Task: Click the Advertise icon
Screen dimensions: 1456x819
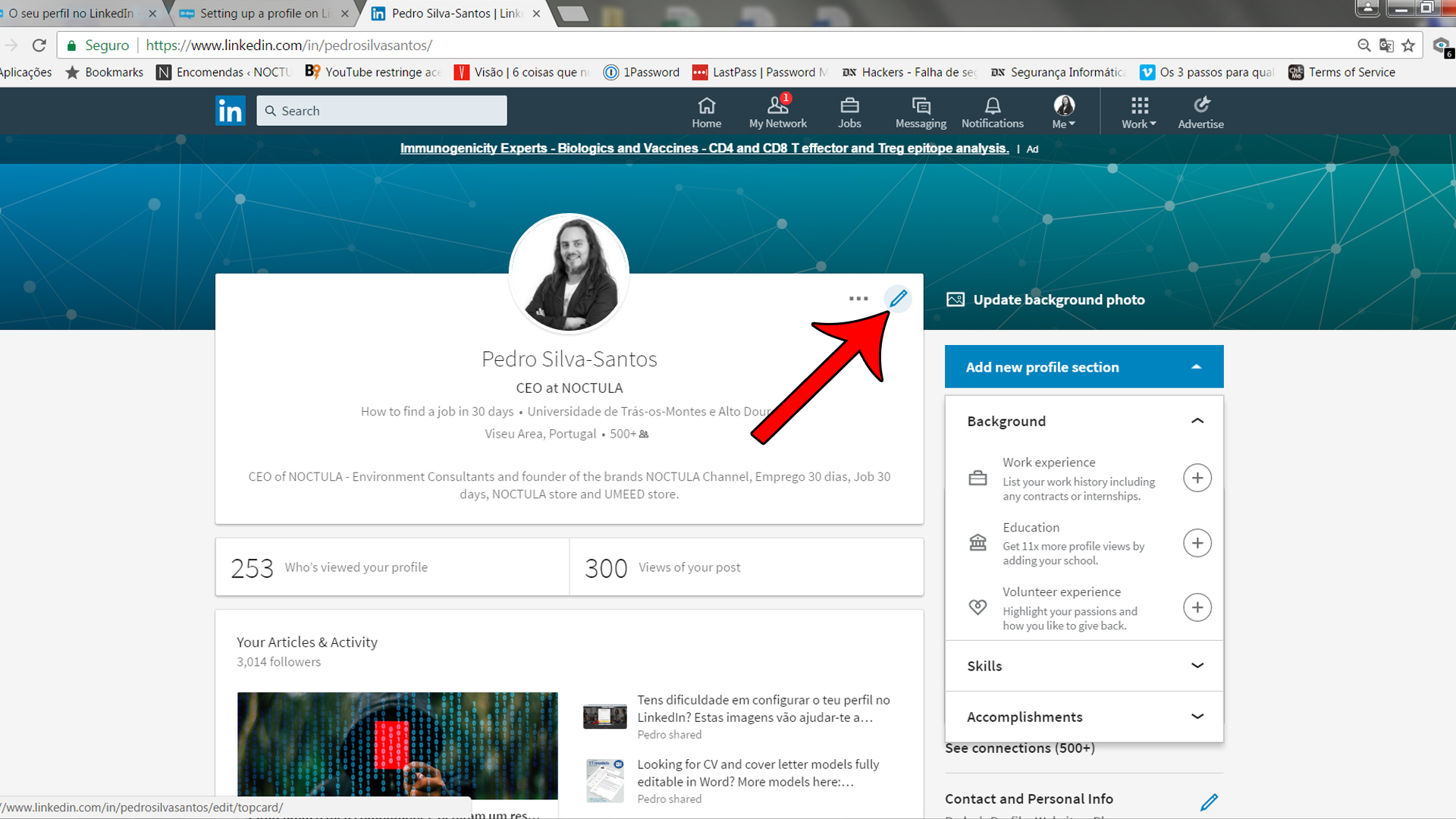Action: tap(1200, 112)
